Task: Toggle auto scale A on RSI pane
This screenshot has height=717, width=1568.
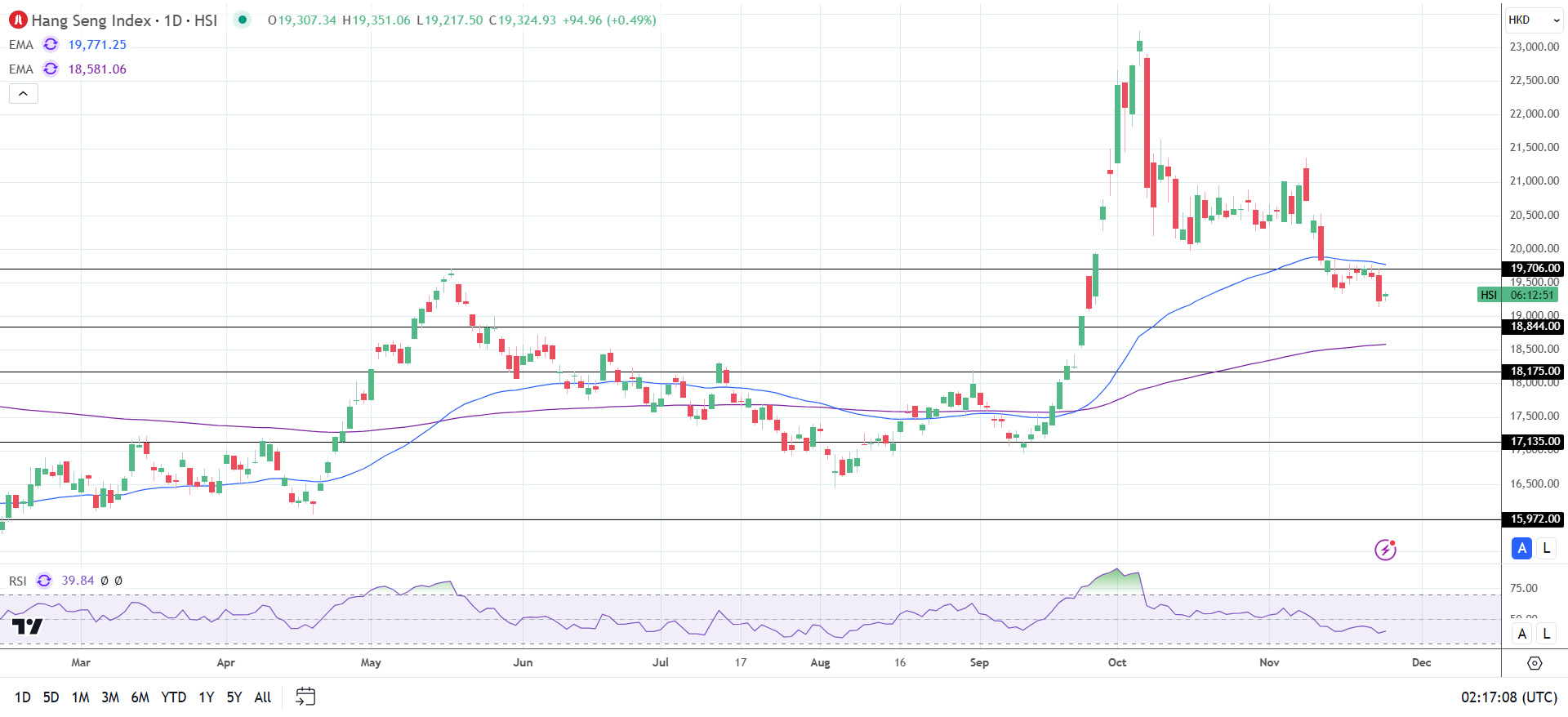Action: tap(1521, 634)
